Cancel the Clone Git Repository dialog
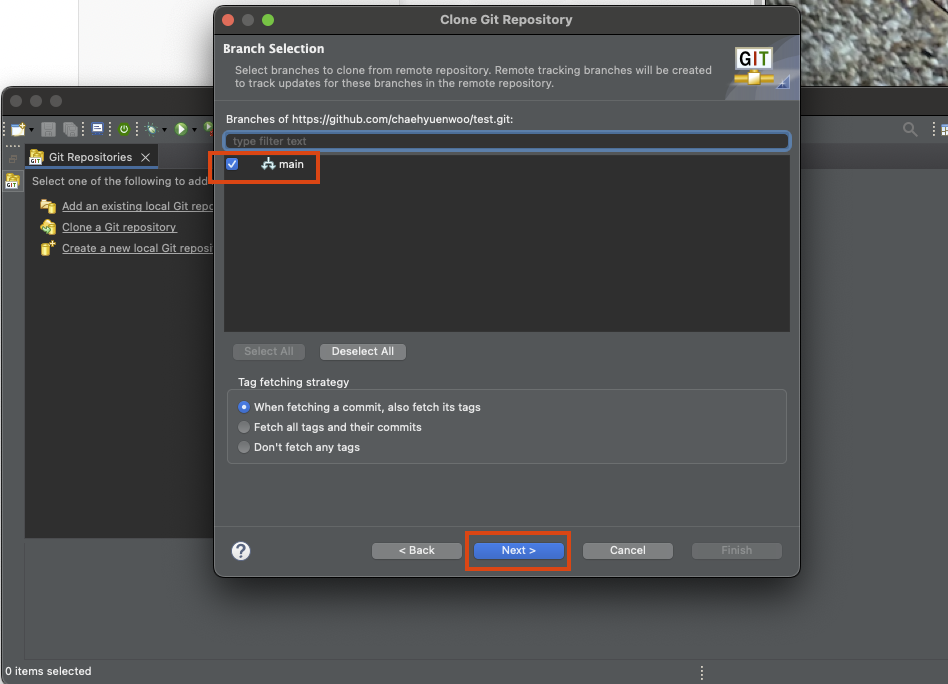The height and width of the screenshot is (684, 948). click(628, 550)
